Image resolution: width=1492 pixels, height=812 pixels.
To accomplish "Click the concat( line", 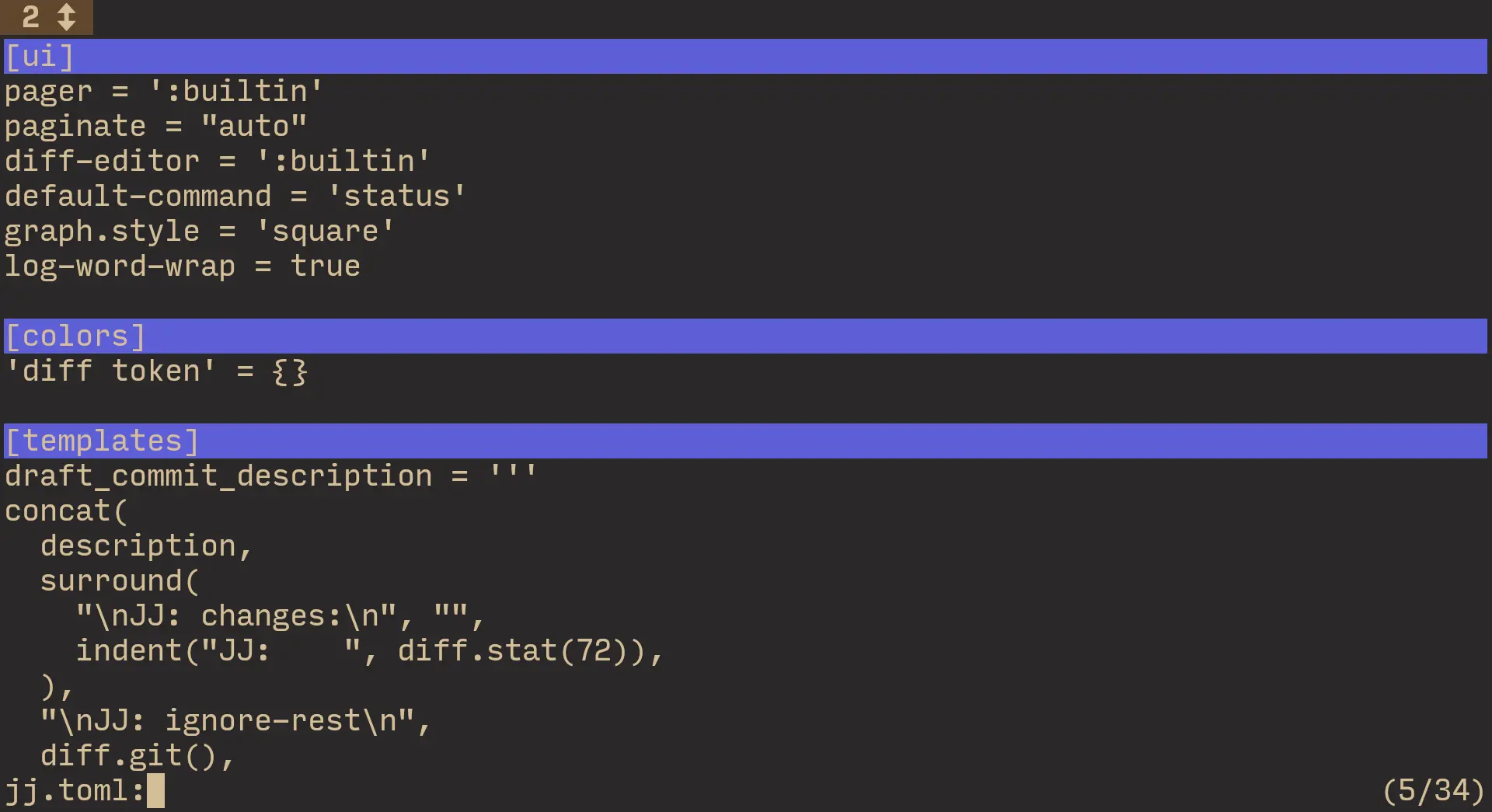I will [x=66, y=511].
